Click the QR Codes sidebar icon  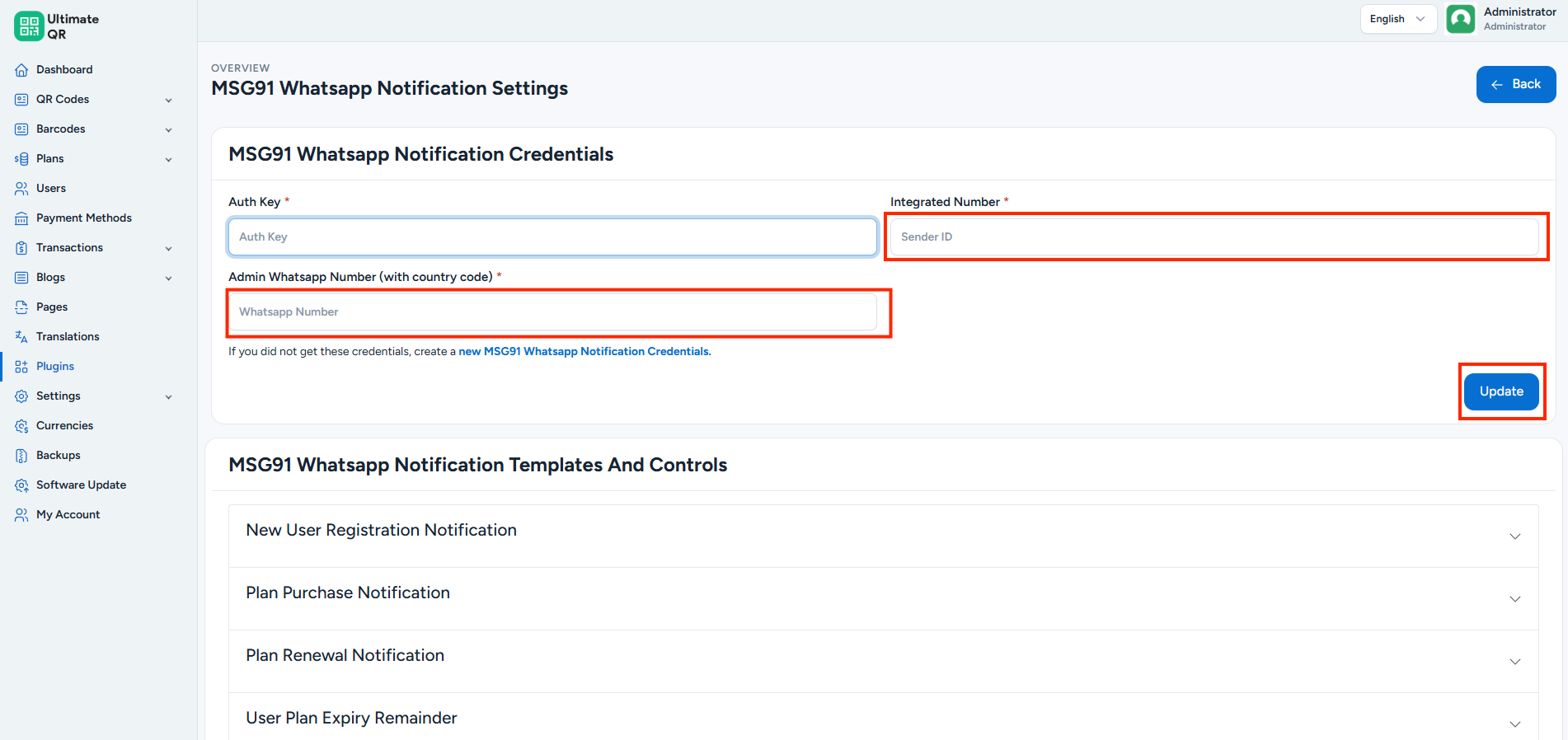coord(21,100)
